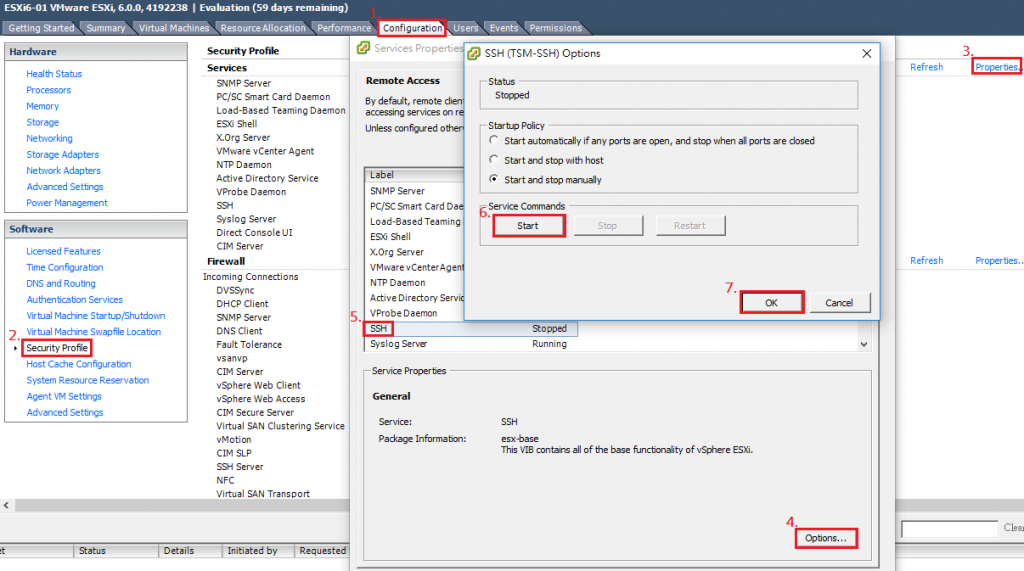
Task: Click the Label column header
Action: [415, 175]
